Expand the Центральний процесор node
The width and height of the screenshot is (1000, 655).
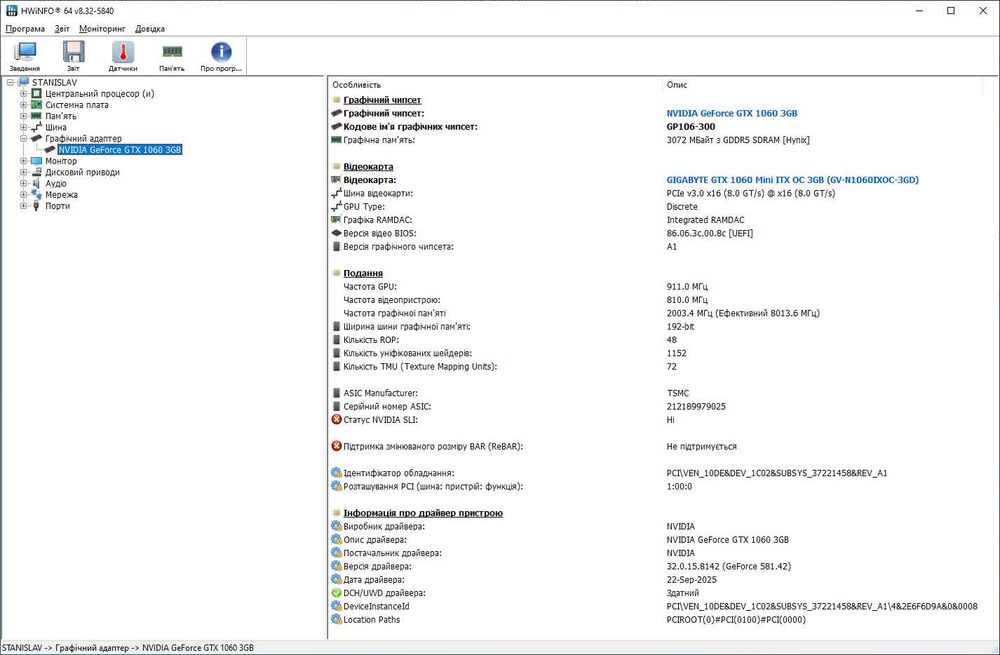pyautogui.click(x=24, y=94)
